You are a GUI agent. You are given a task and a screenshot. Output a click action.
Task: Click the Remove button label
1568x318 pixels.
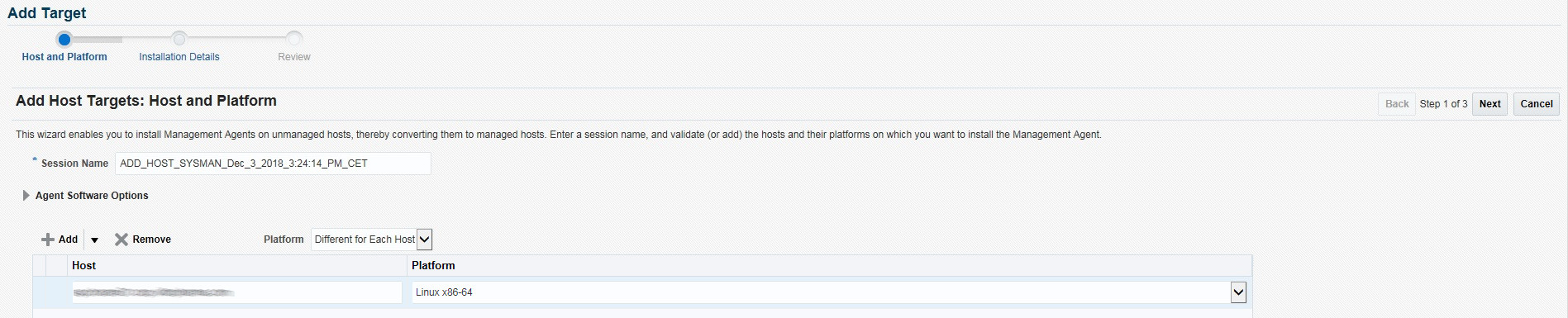[152, 240]
